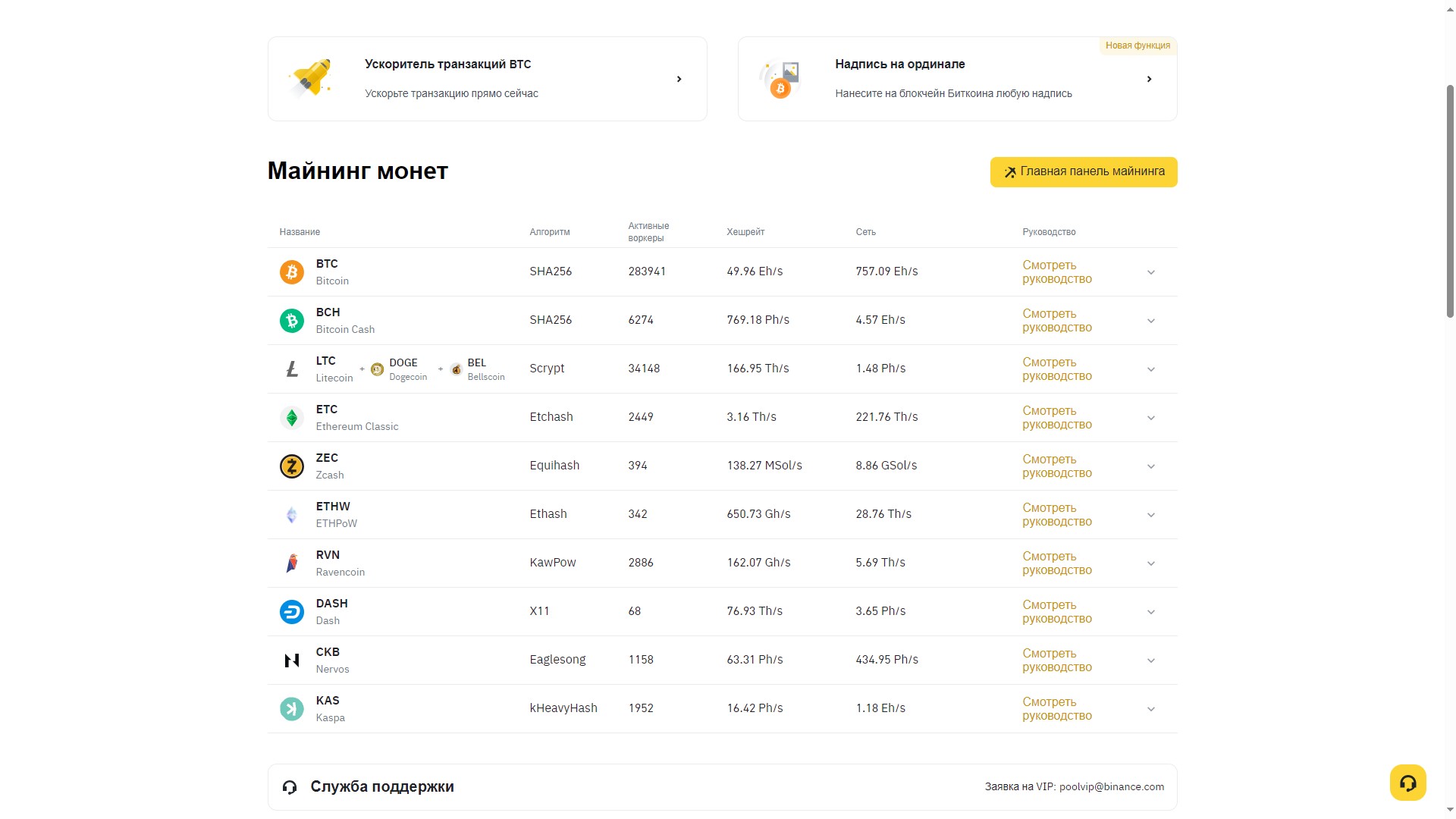Click the arrow in Ускоритель транзакций BTC card

(x=679, y=79)
